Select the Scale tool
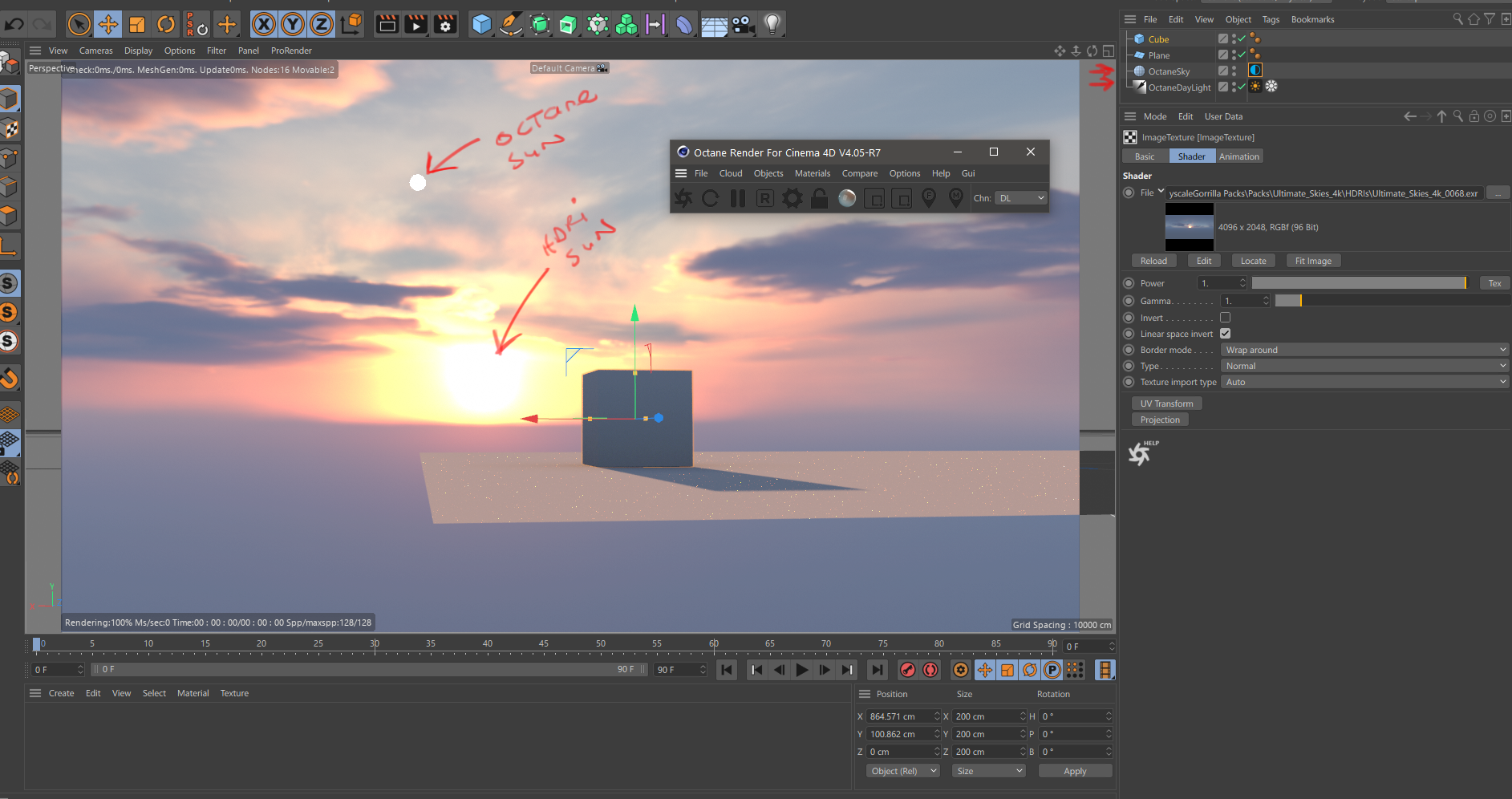This screenshot has width=1512, height=799. 136,24
